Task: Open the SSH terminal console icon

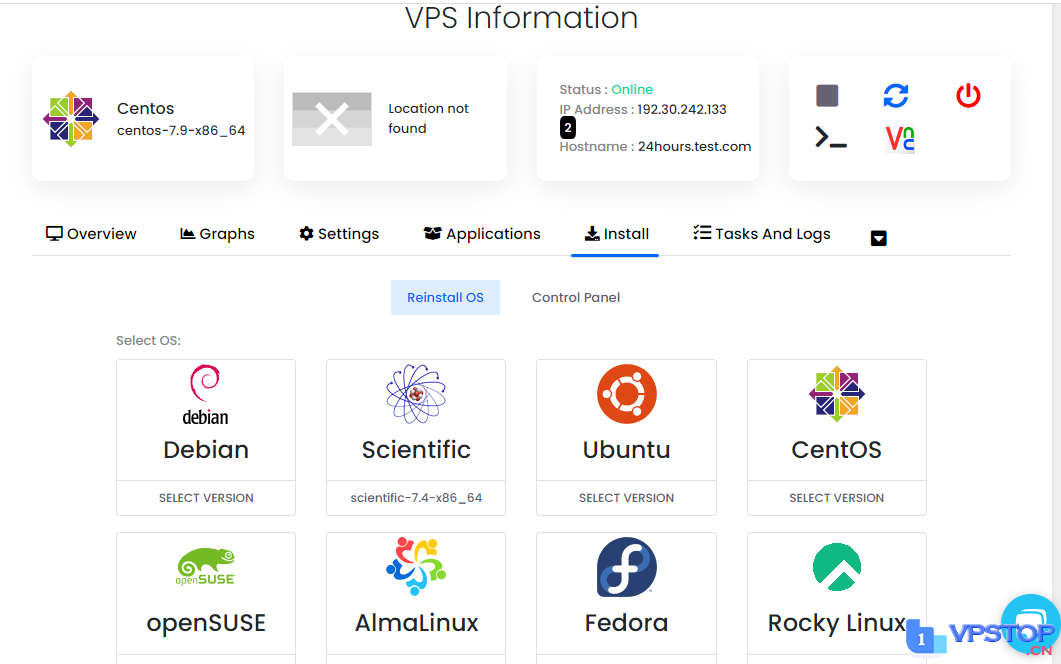Action: coord(831,138)
